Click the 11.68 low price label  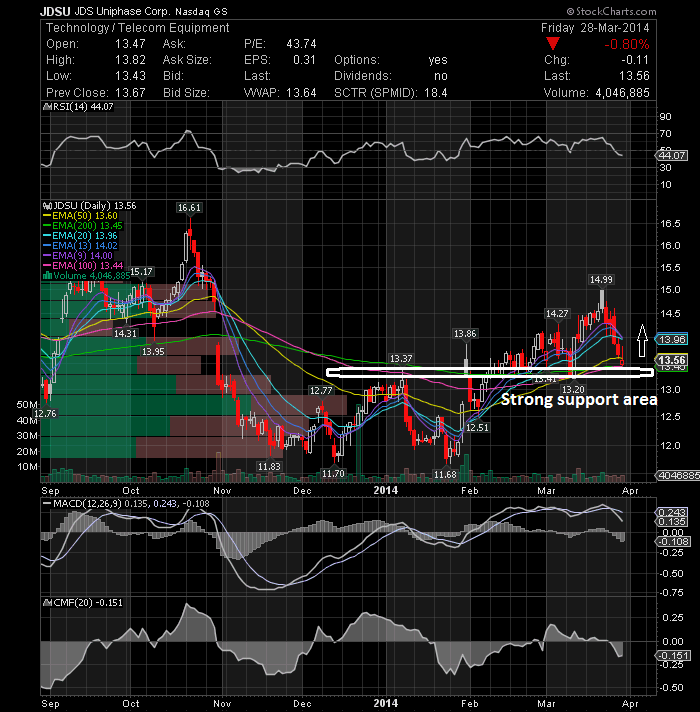click(x=445, y=475)
